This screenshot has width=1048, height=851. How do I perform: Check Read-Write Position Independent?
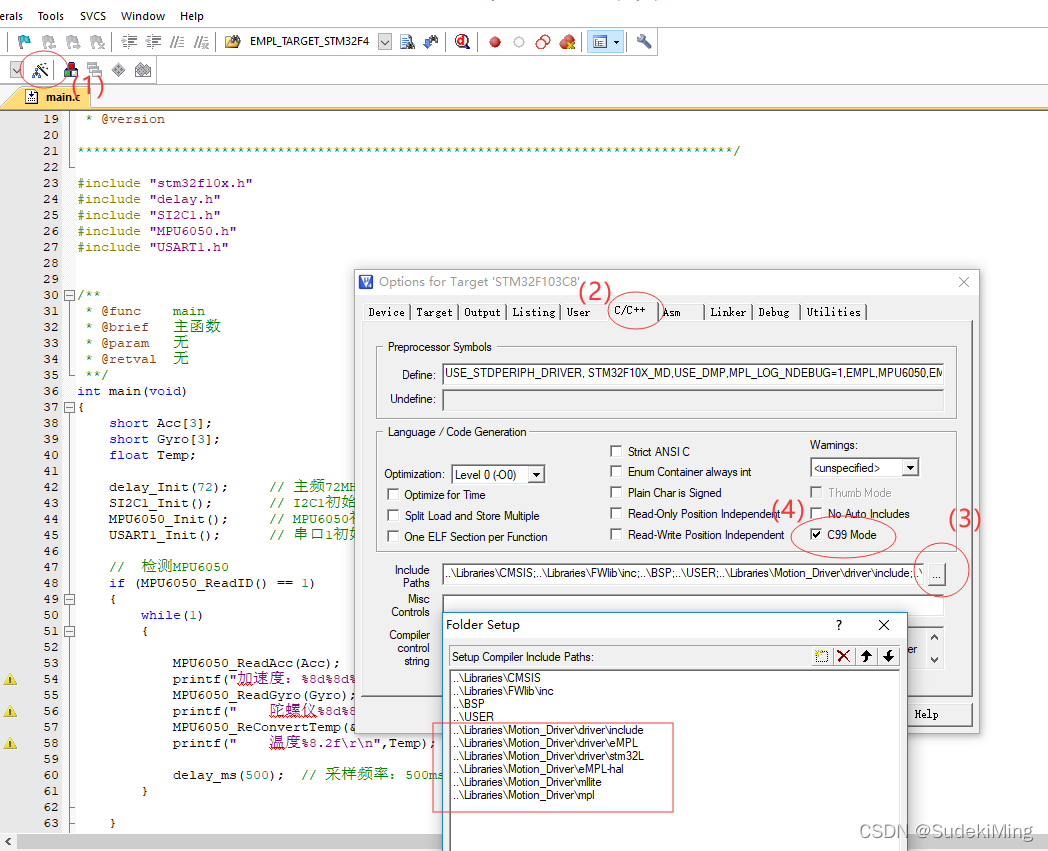[616, 534]
